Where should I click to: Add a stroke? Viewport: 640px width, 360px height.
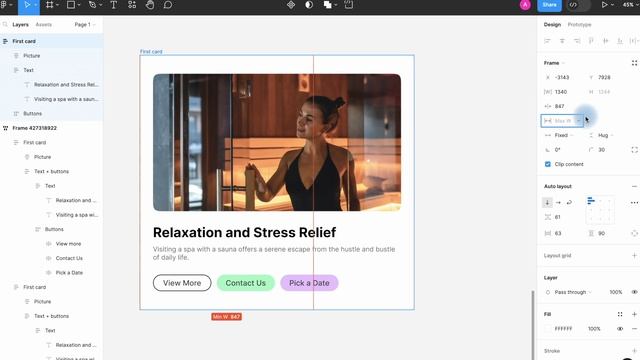[634, 351]
